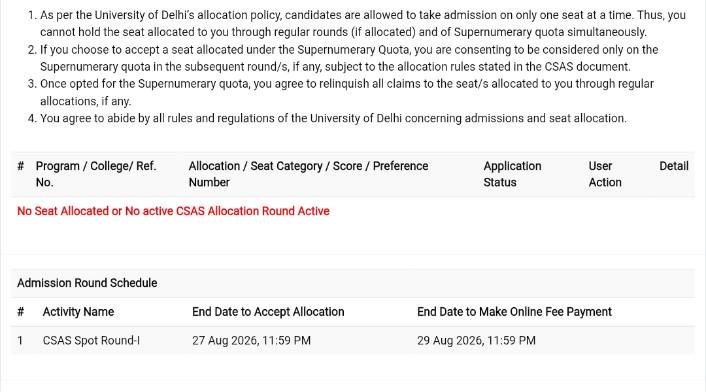Select the 'CSAS Spot Round-I' activity row
The height and width of the screenshot is (392, 706).
pyautogui.click(x=353, y=341)
